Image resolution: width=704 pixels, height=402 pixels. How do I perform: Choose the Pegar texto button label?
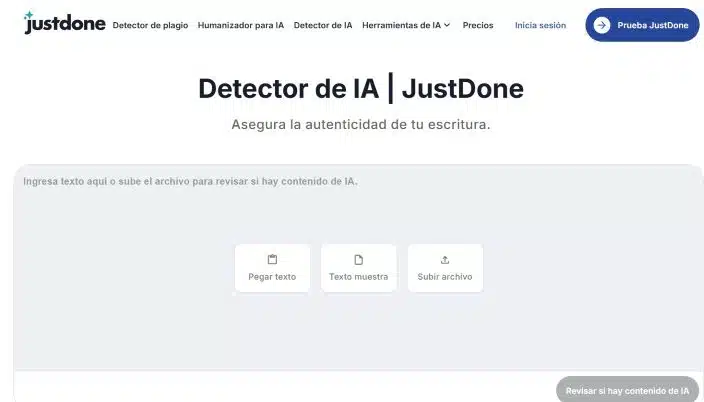pos(272,277)
